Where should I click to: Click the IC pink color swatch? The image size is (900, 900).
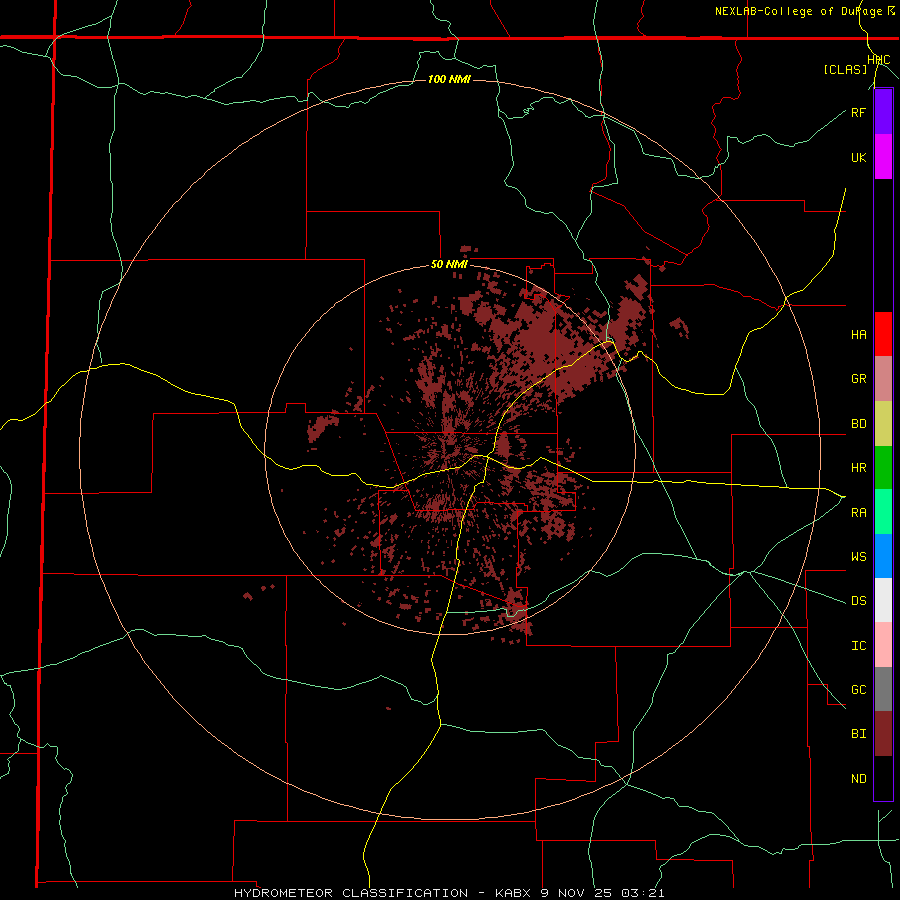tap(883, 645)
